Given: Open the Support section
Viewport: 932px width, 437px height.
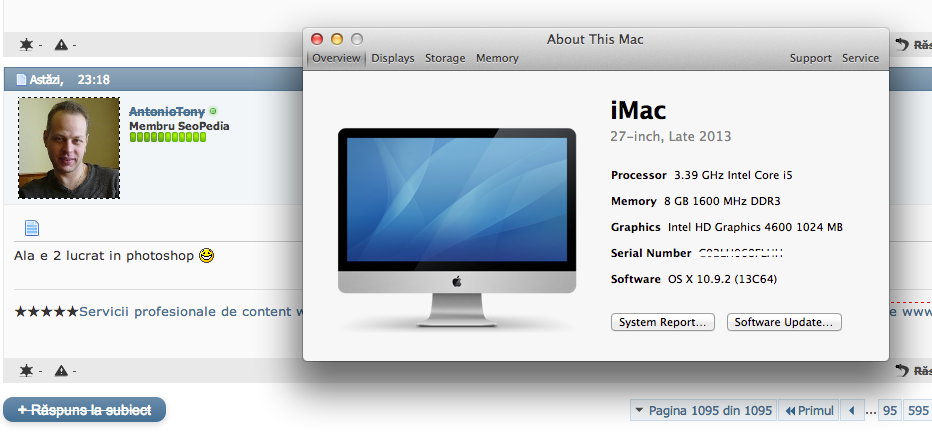Looking at the screenshot, I should (x=810, y=58).
